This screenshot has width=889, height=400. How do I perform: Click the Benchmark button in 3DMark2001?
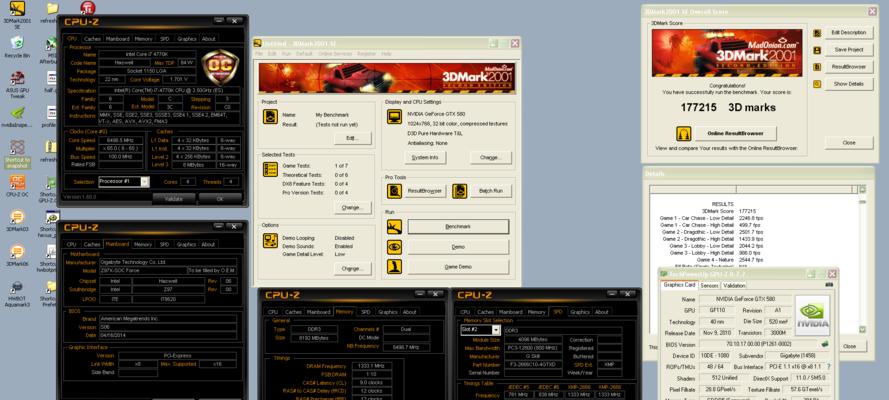[458, 227]
